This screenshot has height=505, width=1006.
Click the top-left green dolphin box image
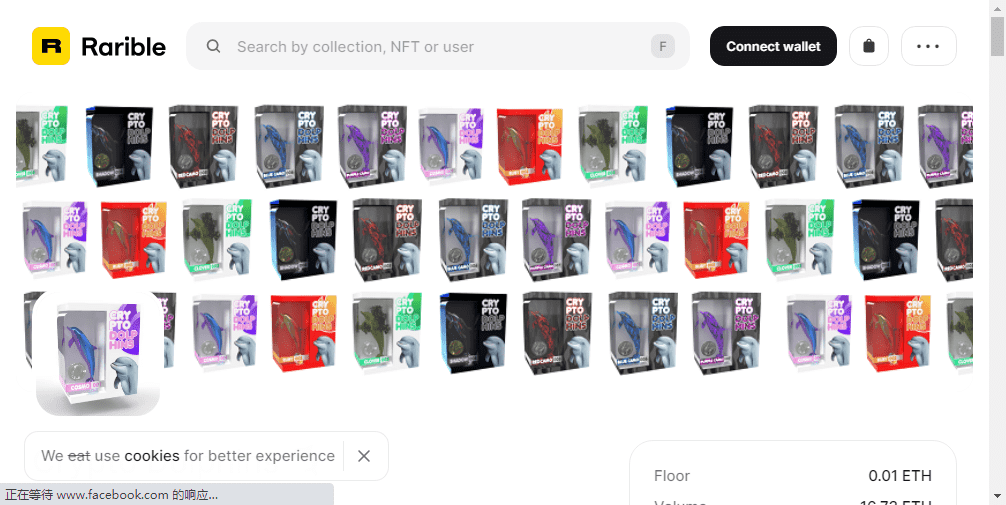point(41,143)
